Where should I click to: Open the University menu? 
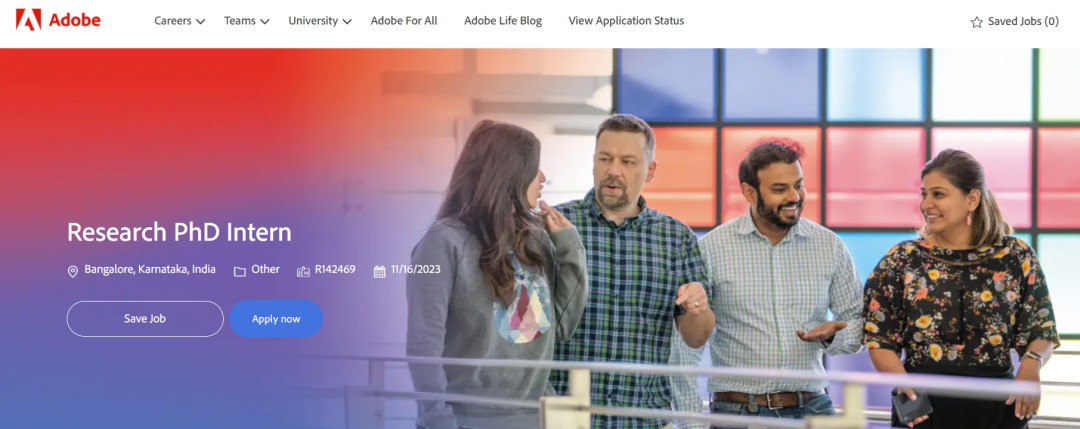point(320,21)
